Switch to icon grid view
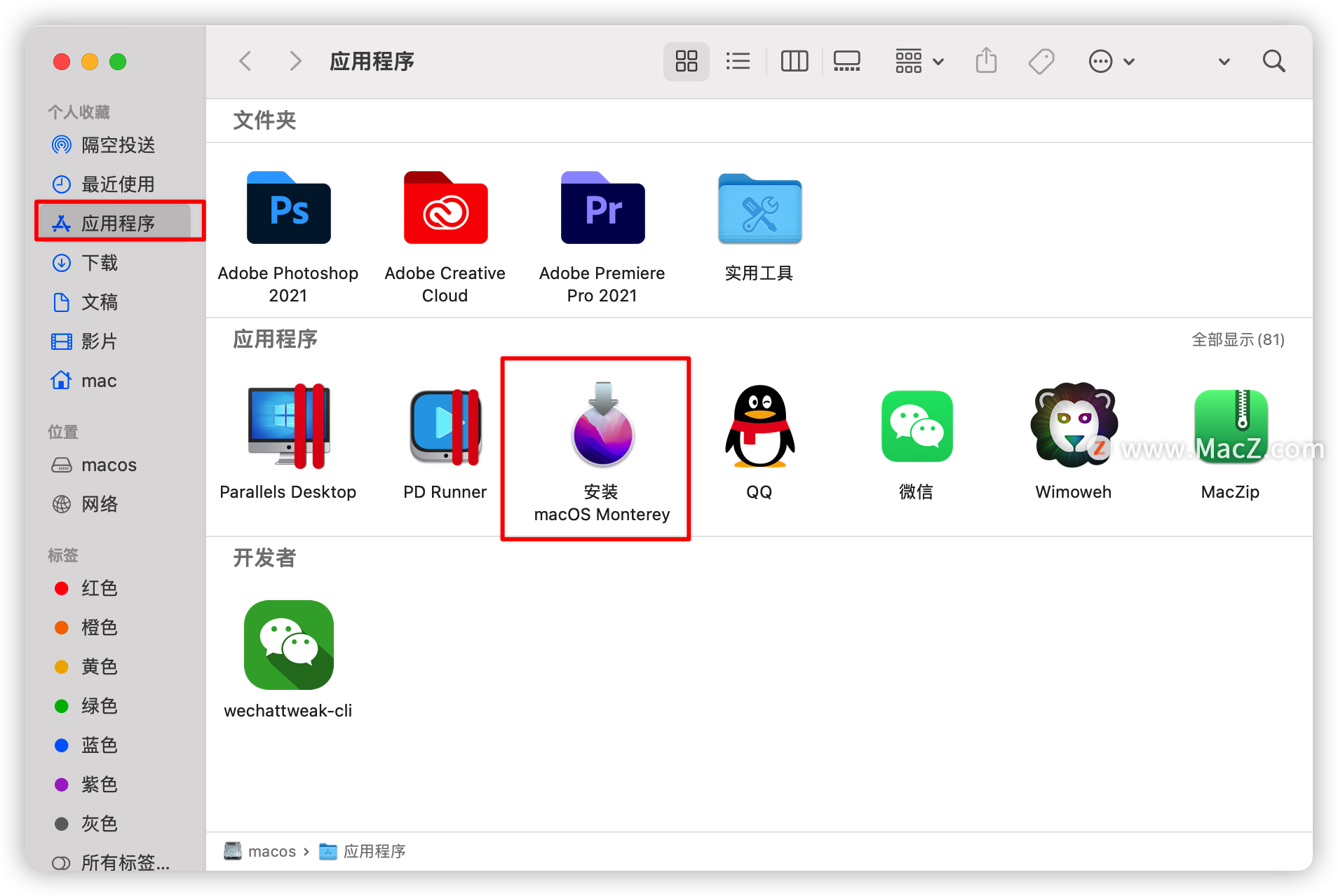 686,61
